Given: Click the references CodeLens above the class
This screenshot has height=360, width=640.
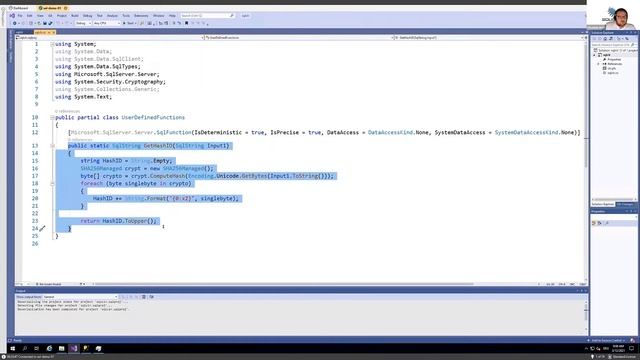Looking at the screenshot, I should coord(67,111).
